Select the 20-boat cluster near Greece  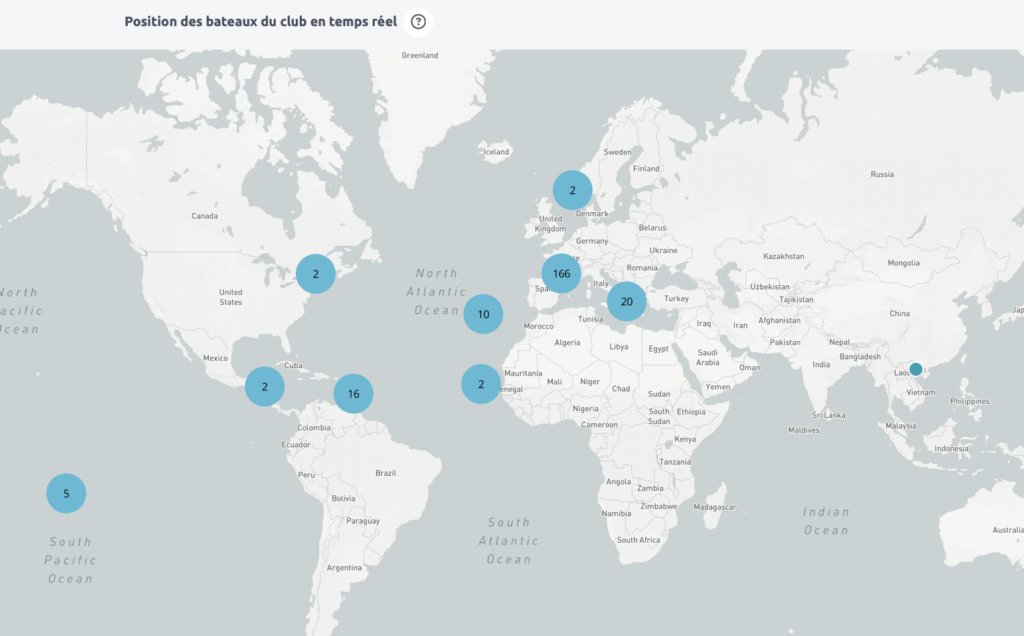coord(627,301)
